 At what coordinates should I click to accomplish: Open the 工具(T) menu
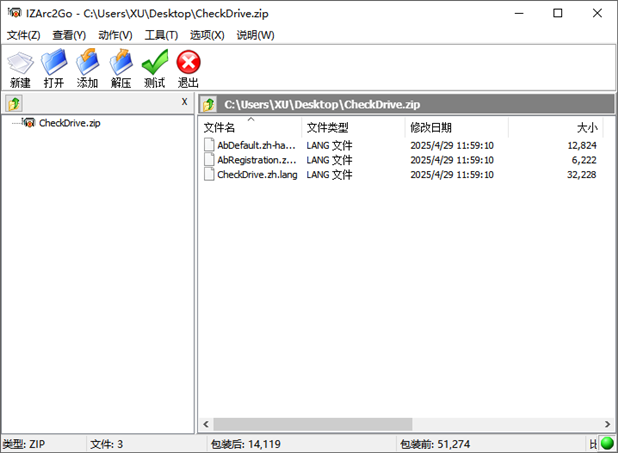pyautogui.click(x=161, y=35)
